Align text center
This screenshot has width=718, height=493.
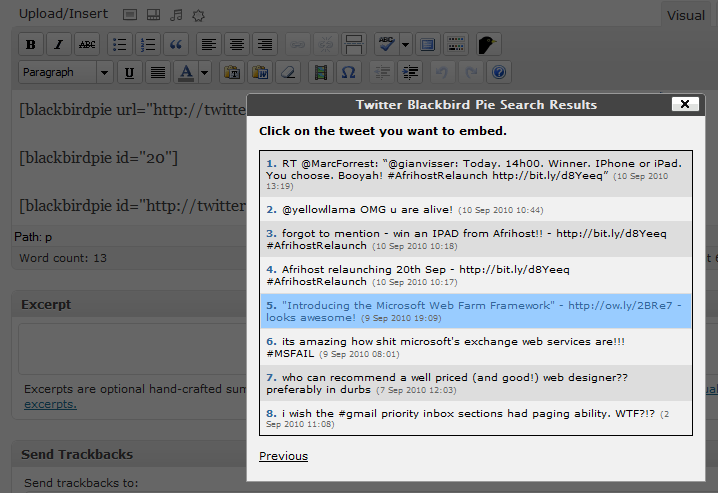click(x=237, y=44)
